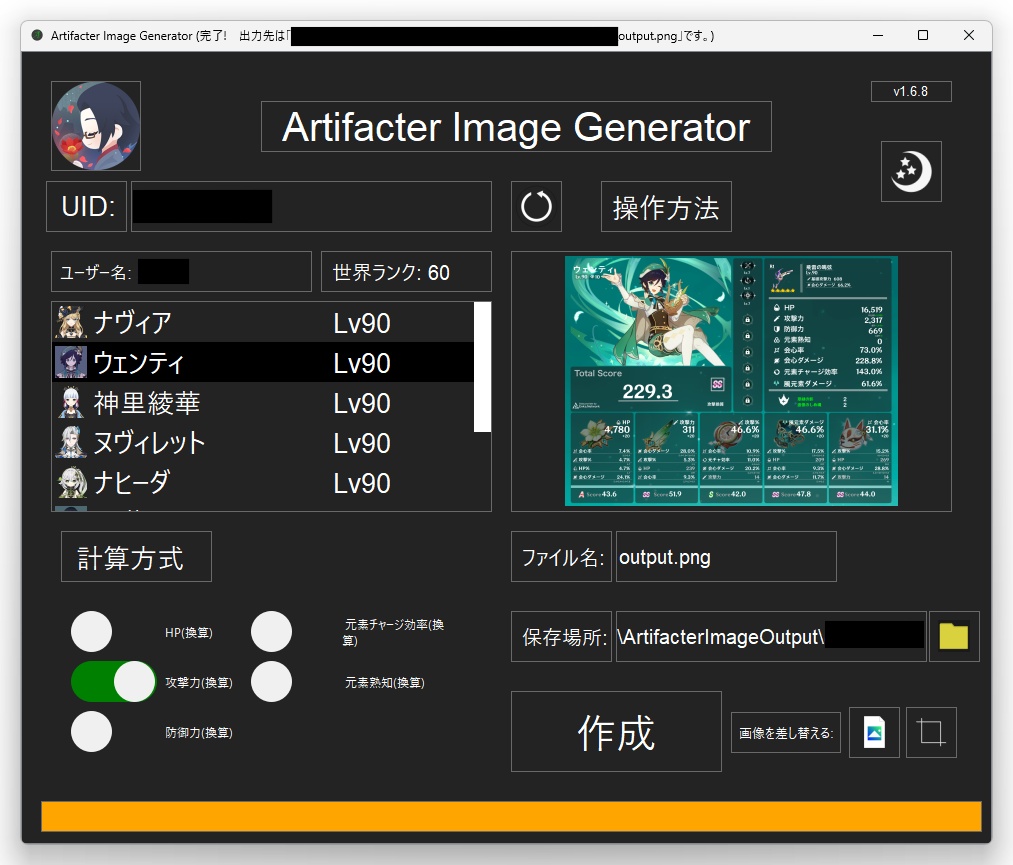Click version v1.6.8 label
Screen dimensions: 1013x865
[911, 92]
